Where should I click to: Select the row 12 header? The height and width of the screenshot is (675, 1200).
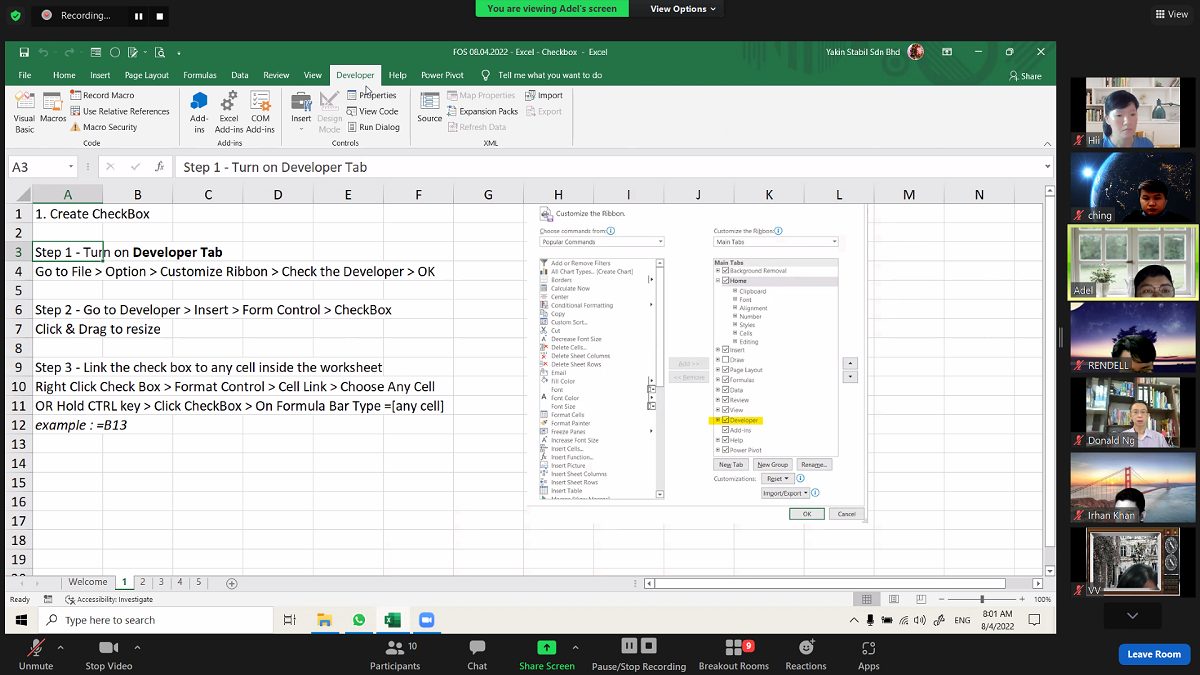pyautogui.click(x=18, y=425)
